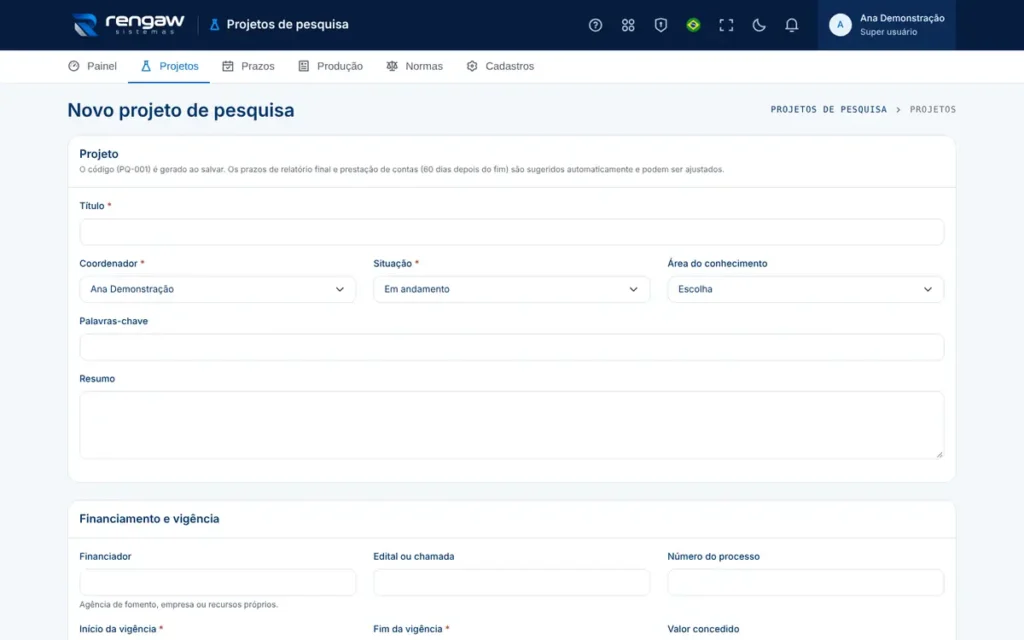
Task: Open the Área do conhecimento dropdown
Action: [805, 289]
